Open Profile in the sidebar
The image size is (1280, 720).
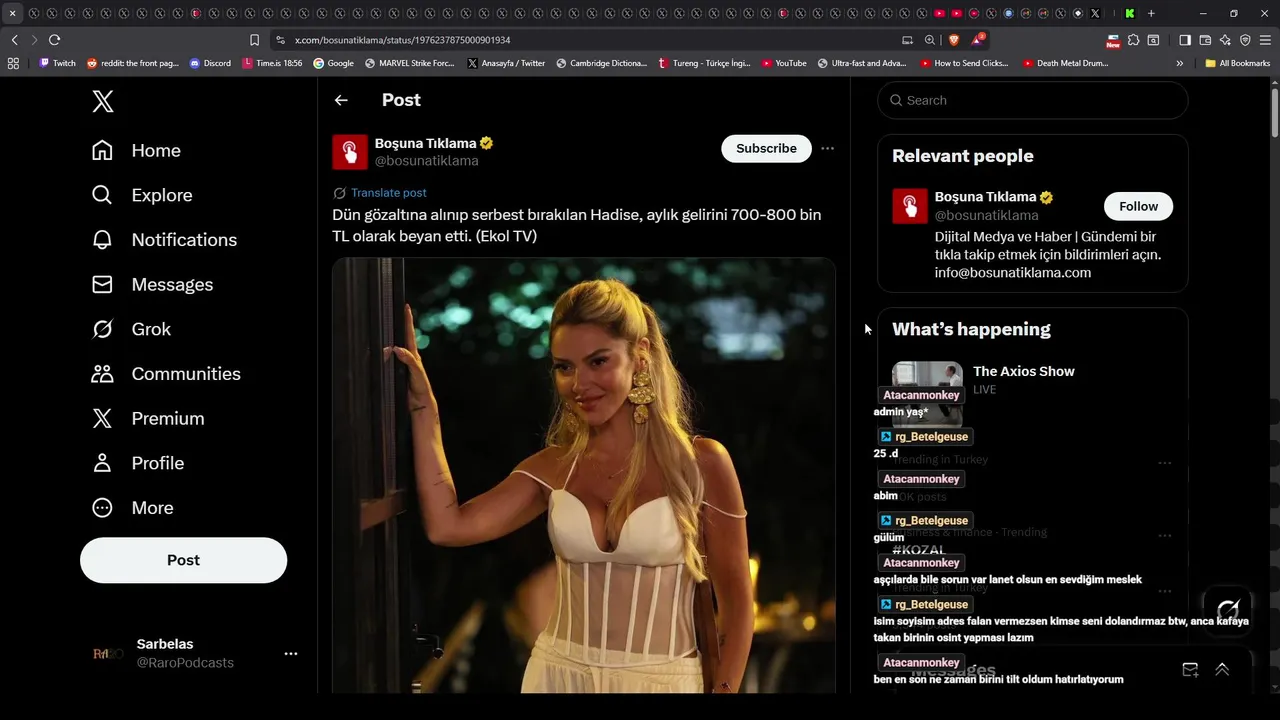click(x=137, y=463)
